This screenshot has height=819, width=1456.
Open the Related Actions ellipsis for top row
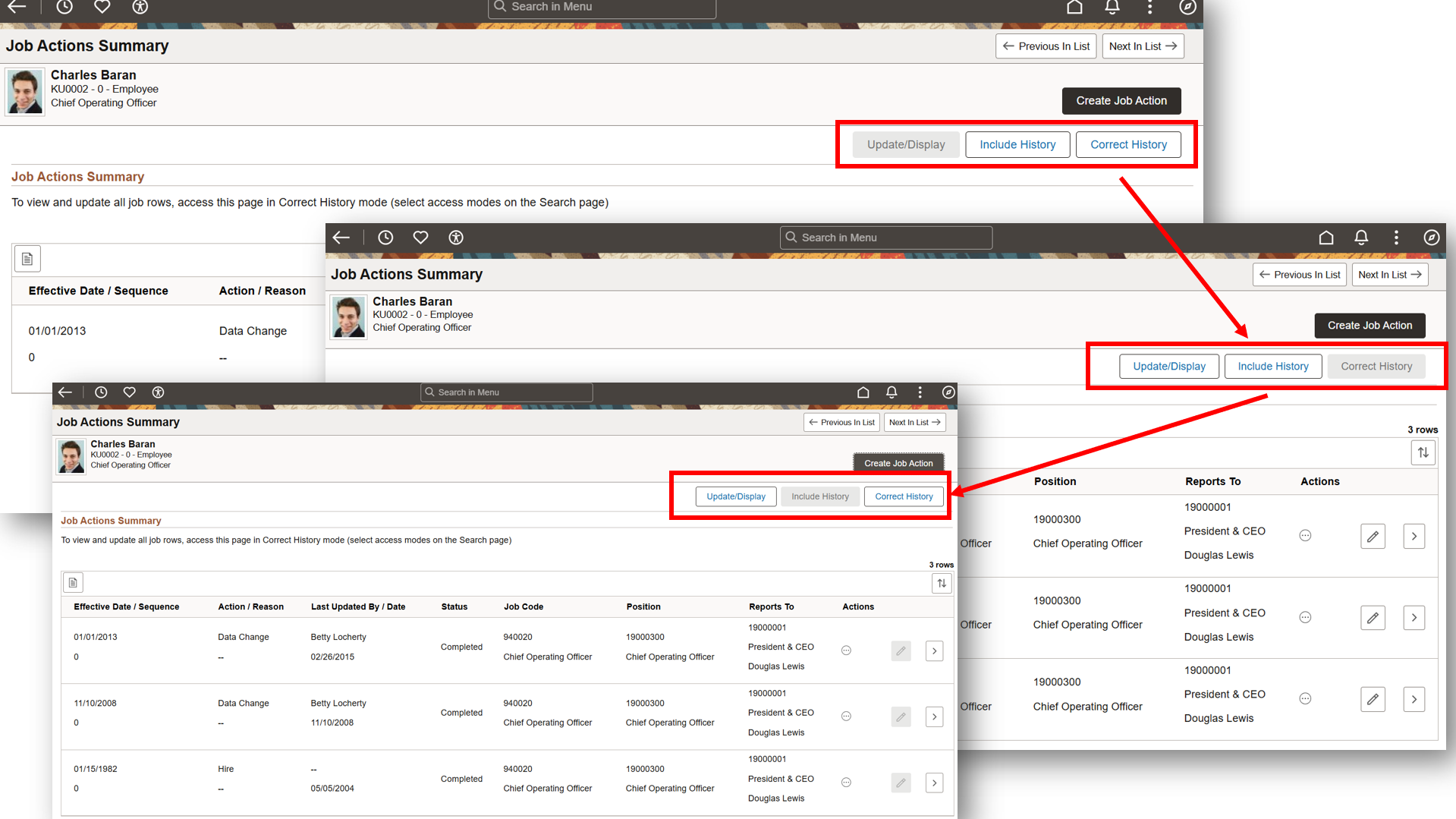tap(845, 650)
